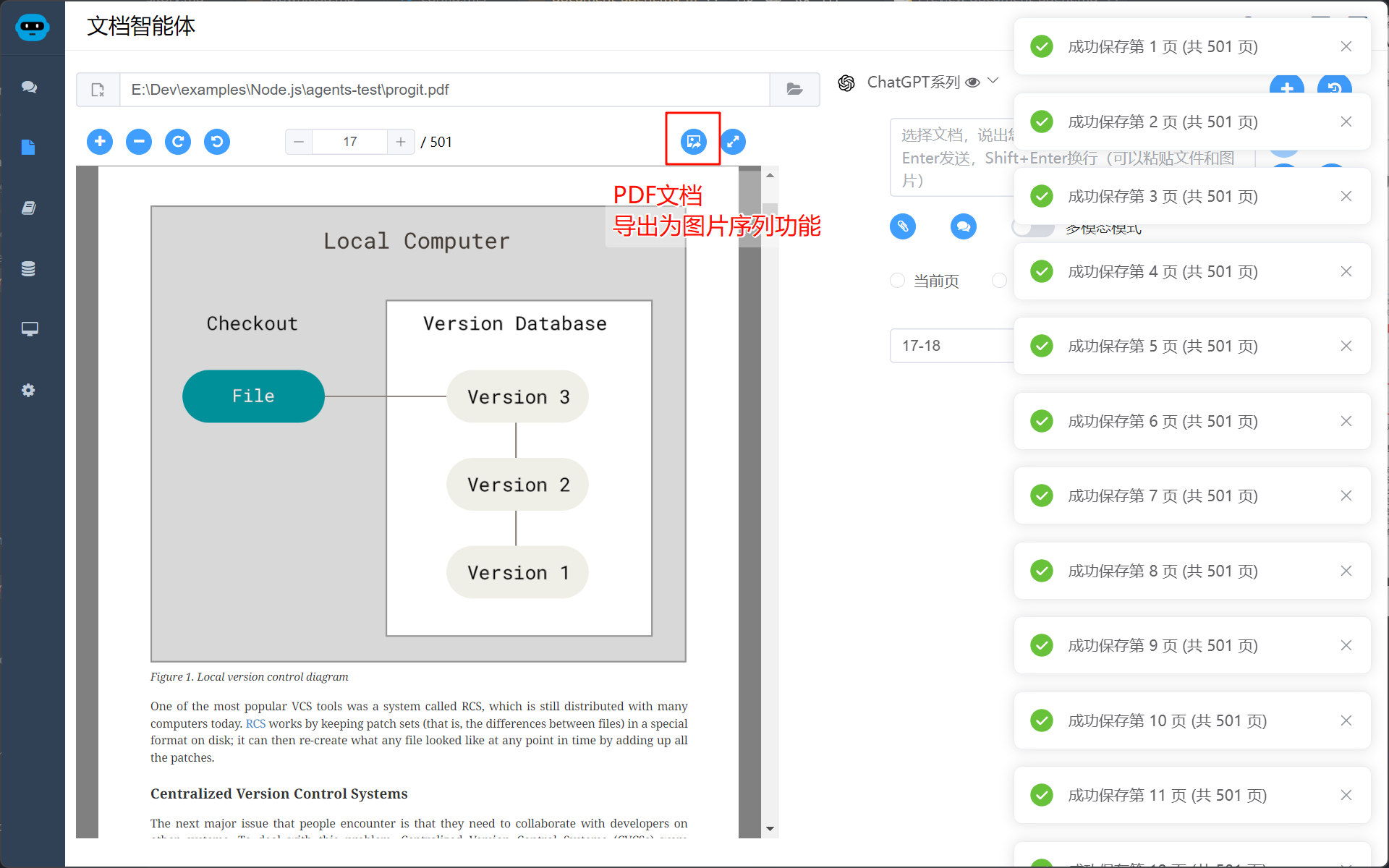Select the 当前页 radio option
The width and height of the screenshot is (1389, 868).
pyautogui.click(x=898, y=281)
